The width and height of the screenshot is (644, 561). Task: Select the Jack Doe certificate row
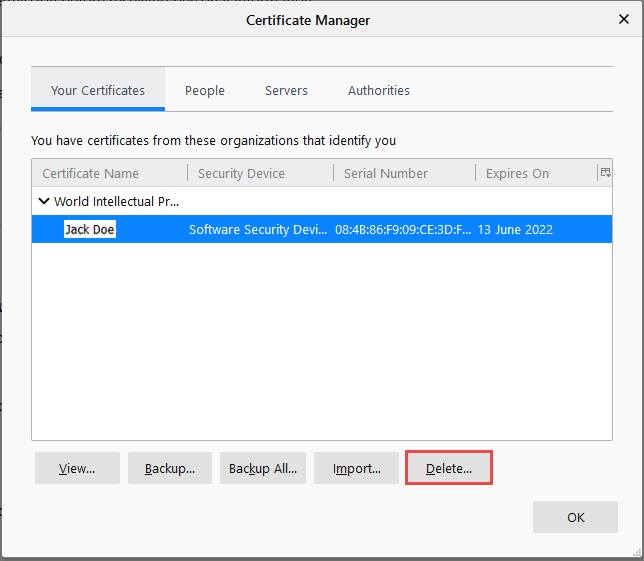90,229
